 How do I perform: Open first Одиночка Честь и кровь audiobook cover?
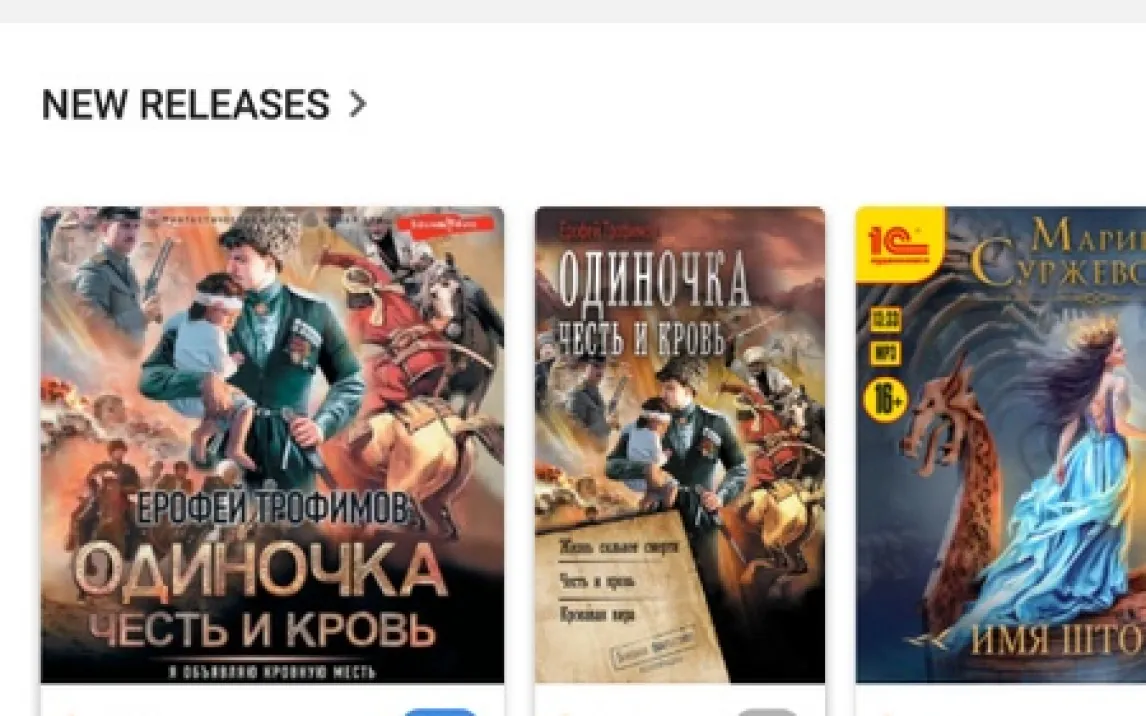click(272, 445)
